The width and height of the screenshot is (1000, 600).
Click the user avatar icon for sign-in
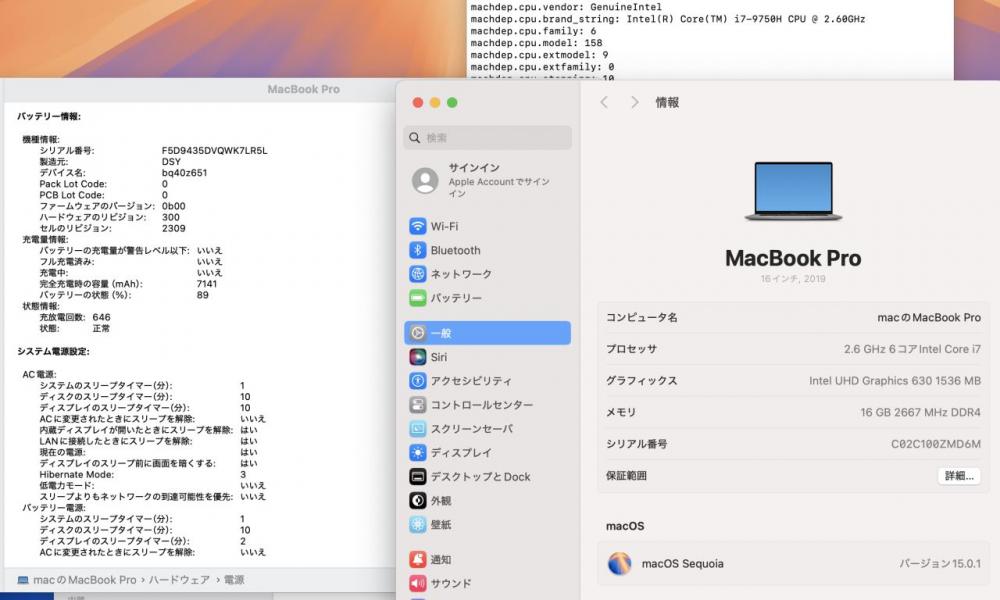[425, 180]
